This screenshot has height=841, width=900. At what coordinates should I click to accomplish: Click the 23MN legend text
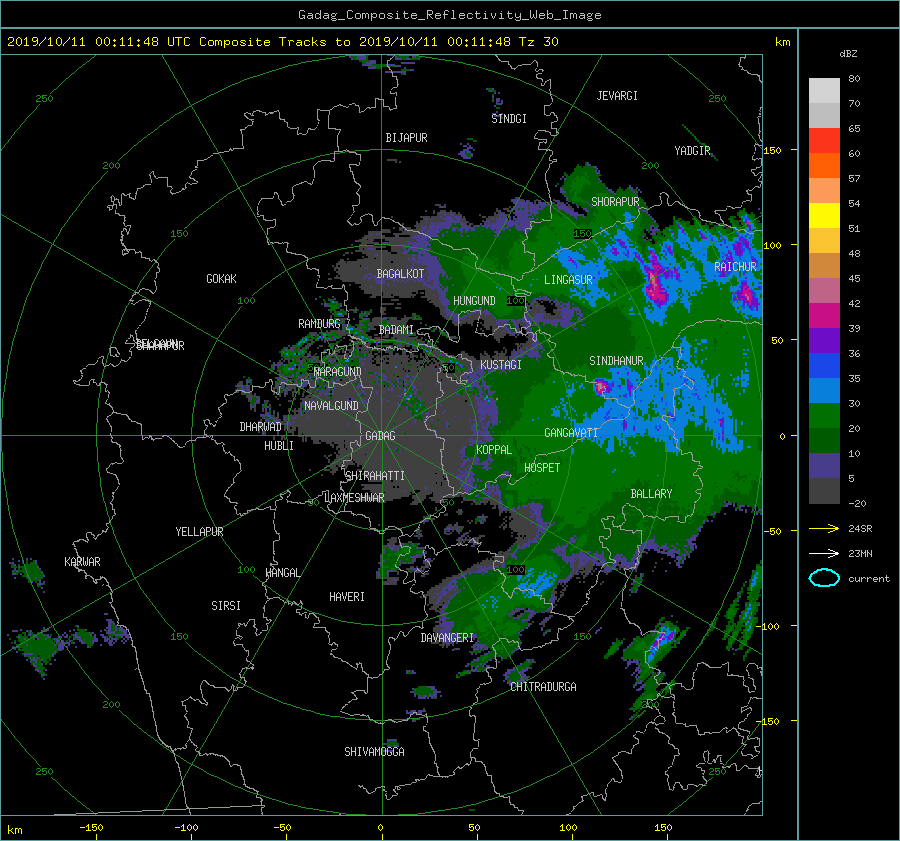(x=860, y=554)
